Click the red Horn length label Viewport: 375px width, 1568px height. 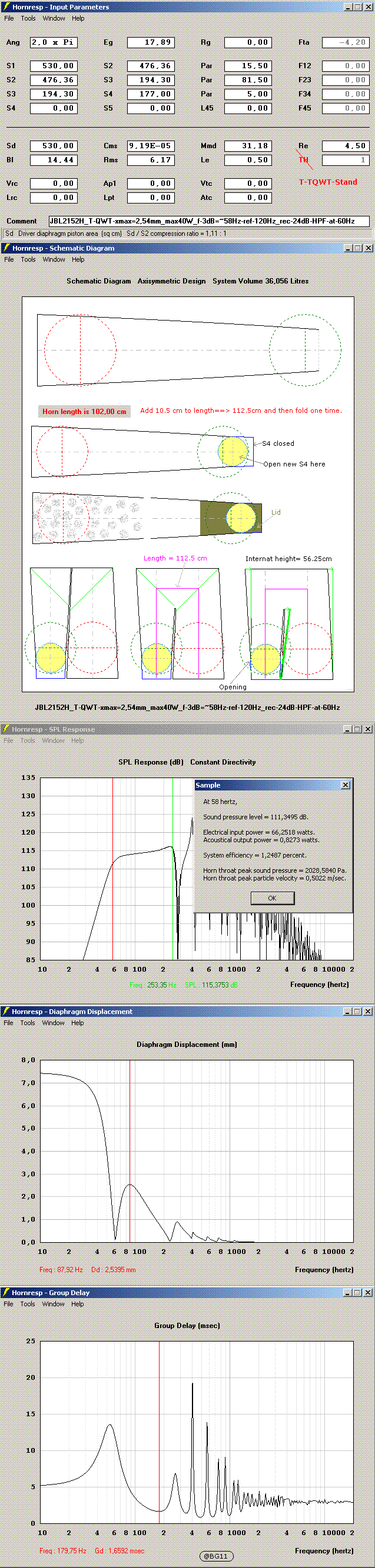click(84, 412)
